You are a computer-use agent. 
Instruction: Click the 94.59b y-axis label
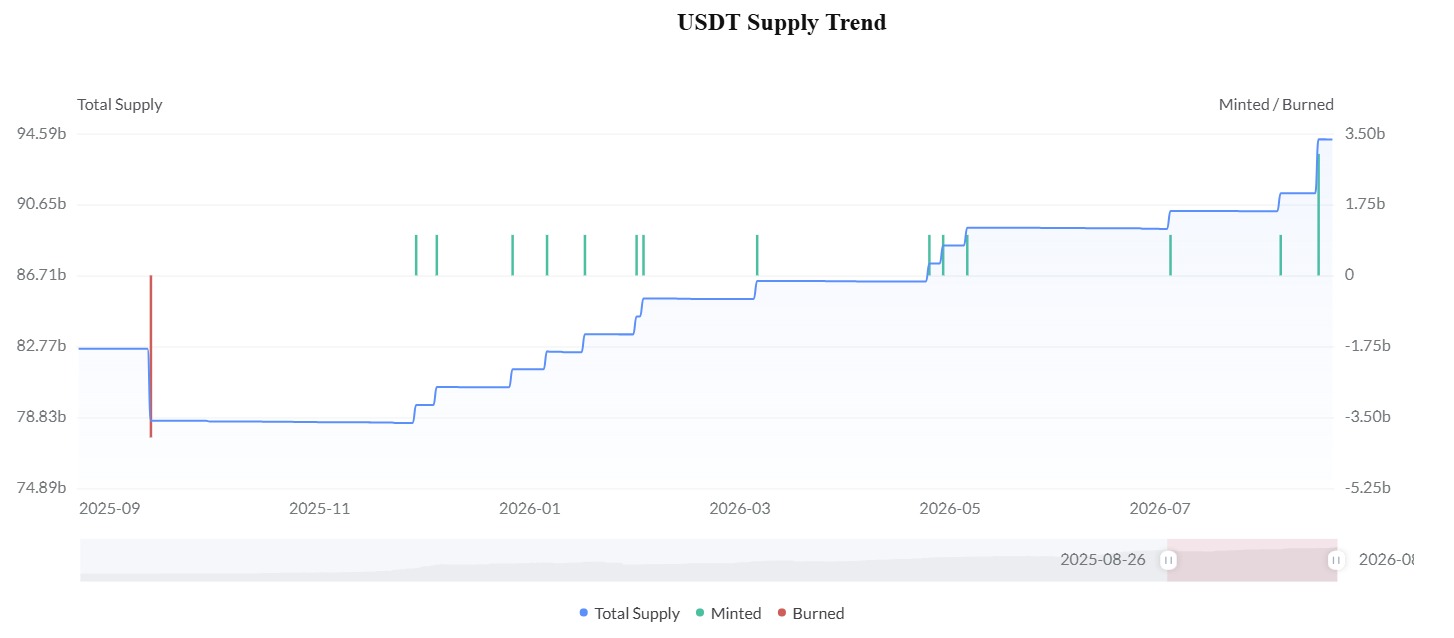click(x=42, y=134)
